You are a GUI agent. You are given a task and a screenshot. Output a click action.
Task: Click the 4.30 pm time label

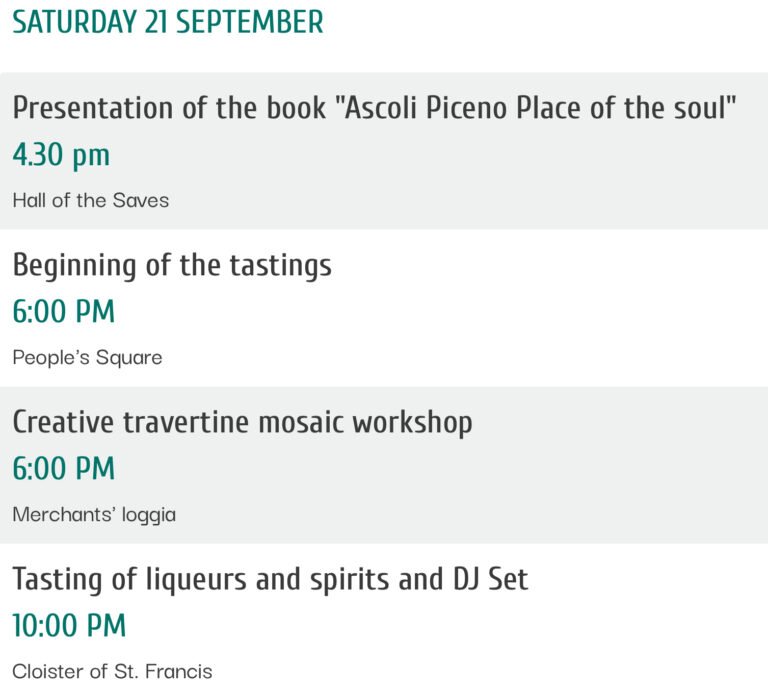tap(61, 155)
